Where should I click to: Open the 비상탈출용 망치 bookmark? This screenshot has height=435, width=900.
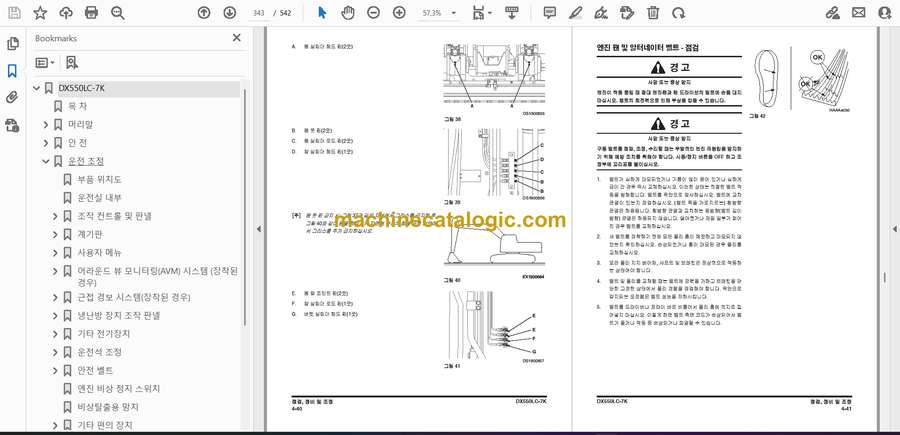pos(107,407)
